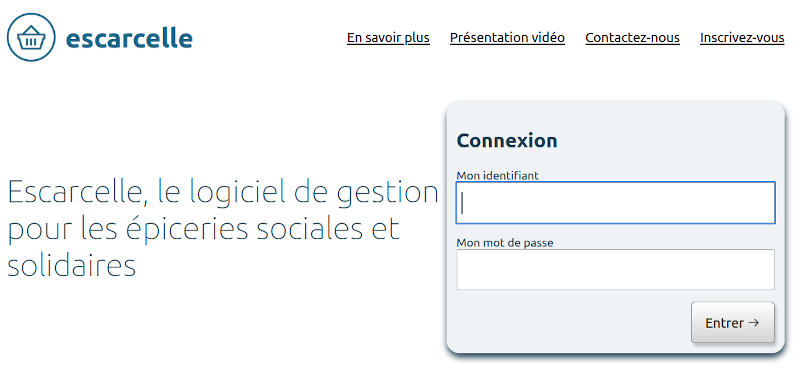Click the headline's first line mentioning logiciel de gestion

click(x=223, y=193)
